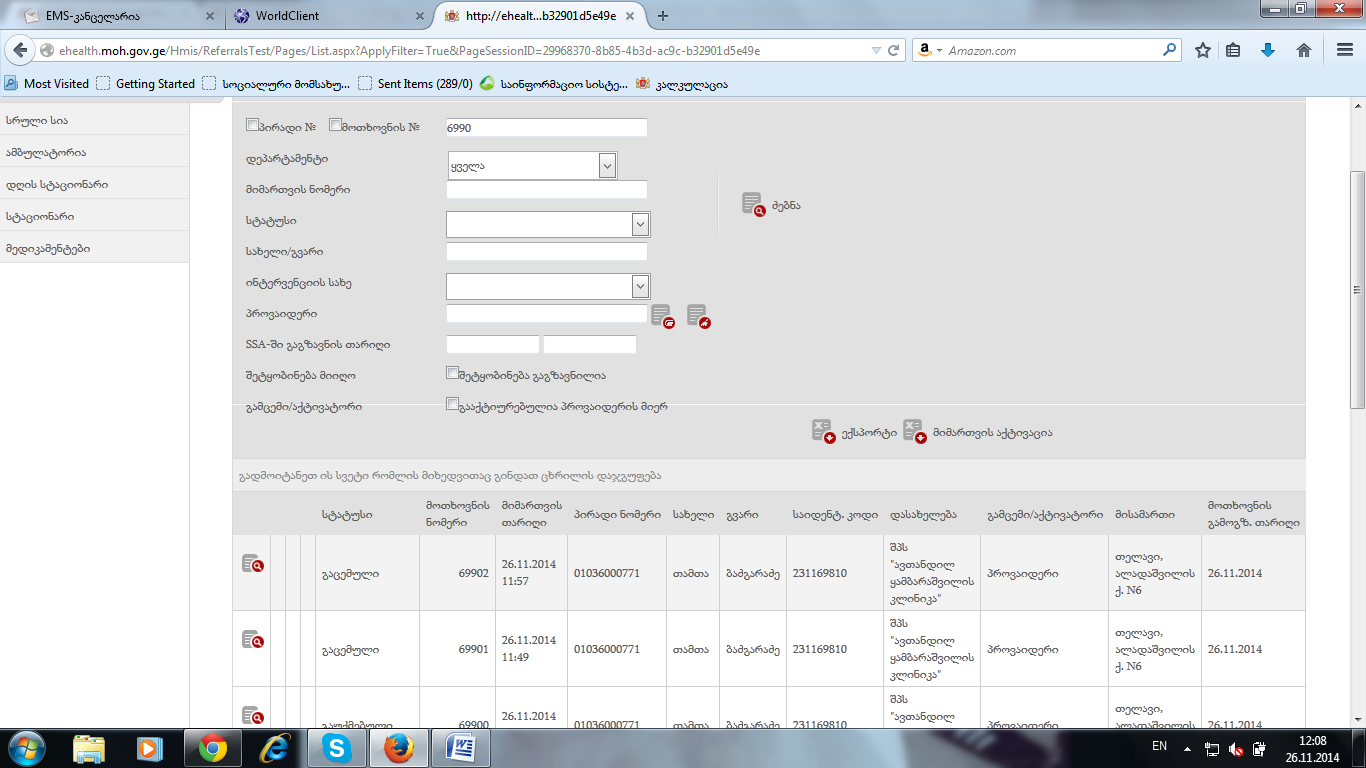1366x768 pixels.
Task: Click the მიმართვის აქტივაცია icon
Action: (914, 432)
